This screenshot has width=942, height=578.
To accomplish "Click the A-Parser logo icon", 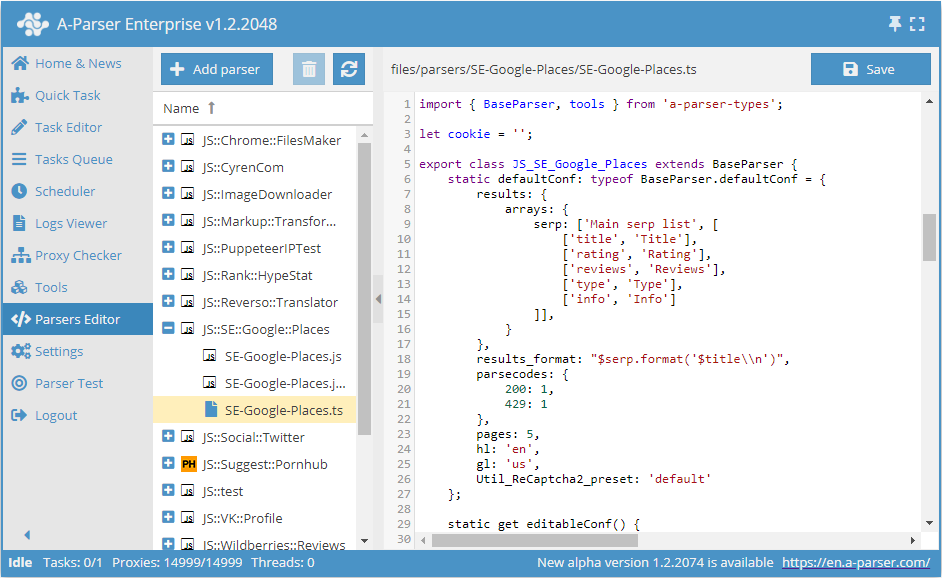I will click(33, 24).
